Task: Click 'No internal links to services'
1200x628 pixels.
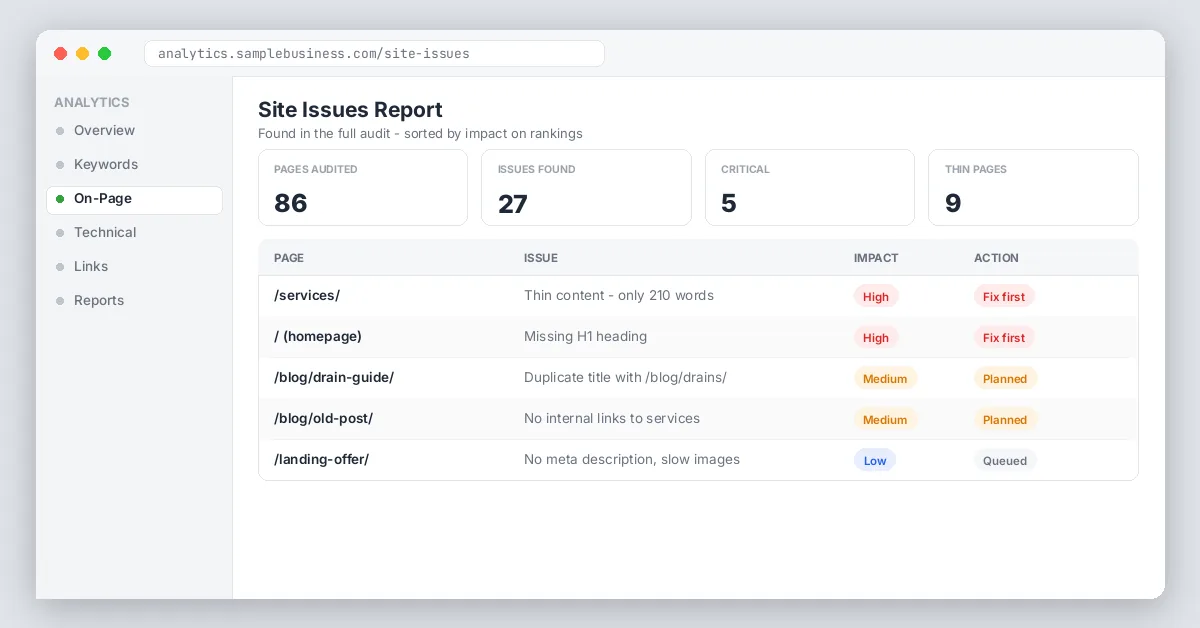Action: (x=612, y=418)
